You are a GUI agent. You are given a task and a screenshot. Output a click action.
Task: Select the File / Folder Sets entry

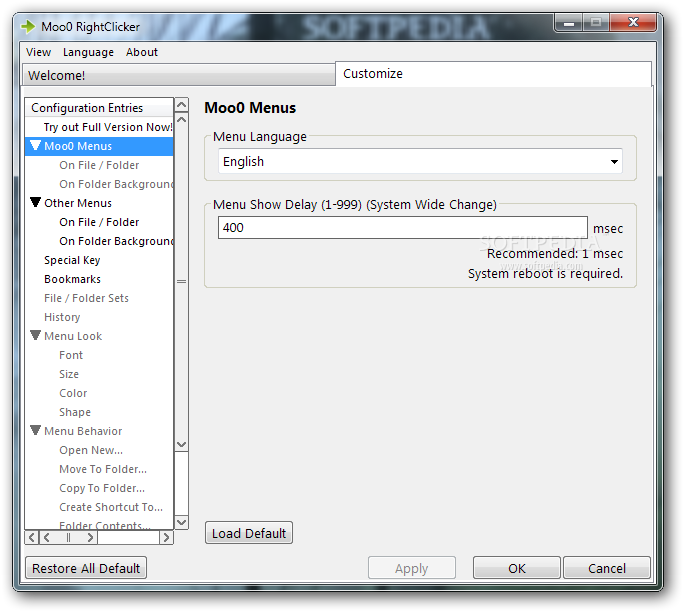pyautogui.click(x=86, y=298)
